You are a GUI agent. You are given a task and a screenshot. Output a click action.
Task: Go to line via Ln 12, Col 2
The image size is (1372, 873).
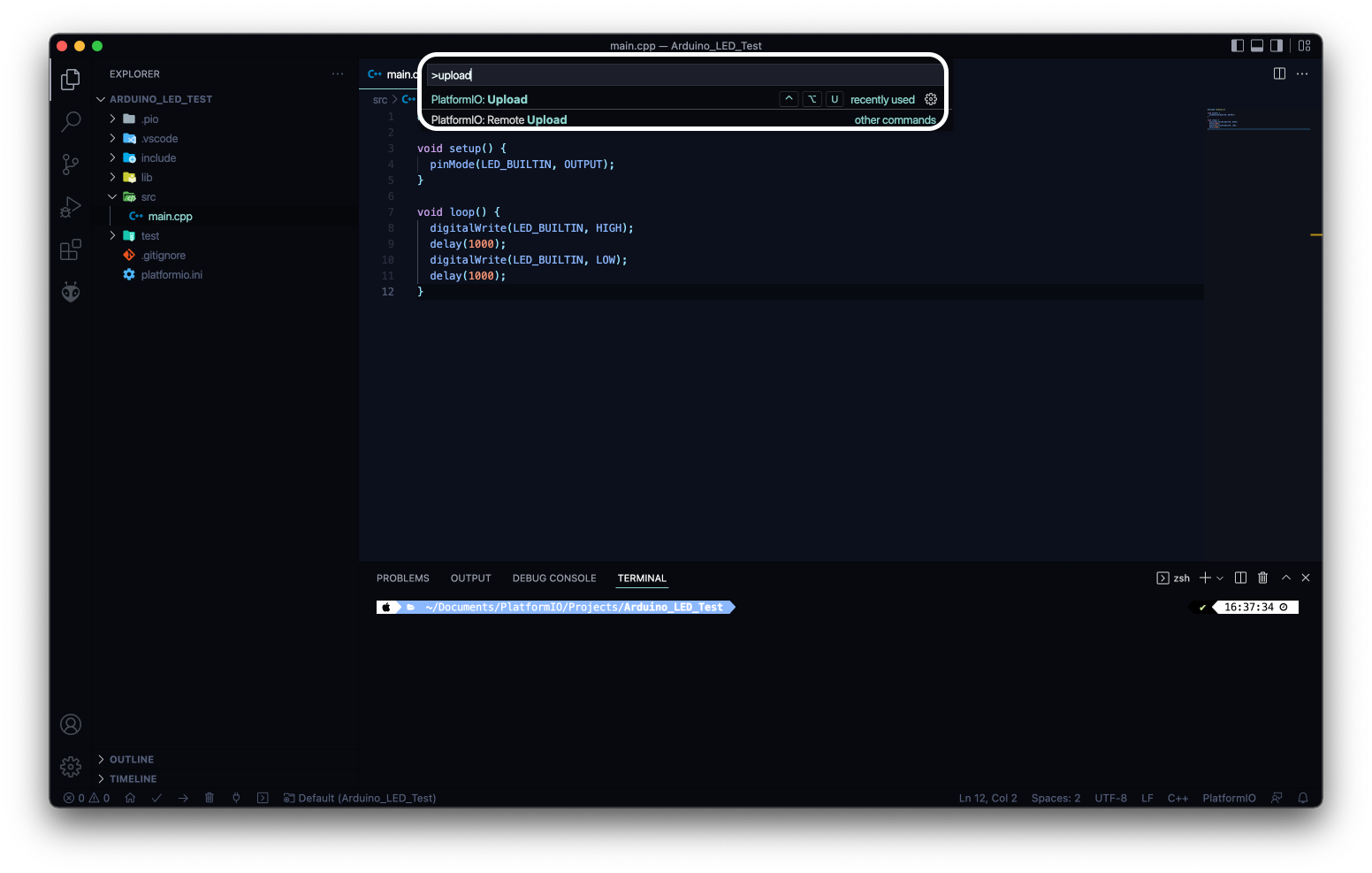(987, 798)
